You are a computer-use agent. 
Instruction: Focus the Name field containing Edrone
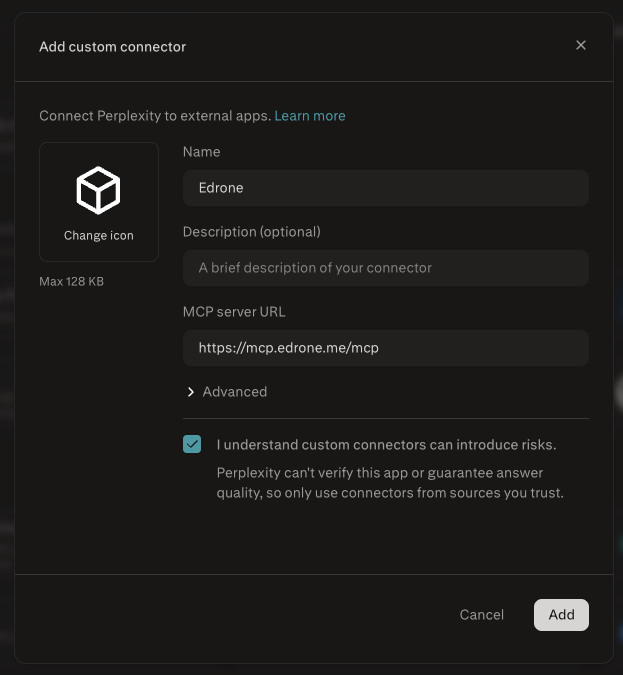pyautogui.click(x=386, y=188)
